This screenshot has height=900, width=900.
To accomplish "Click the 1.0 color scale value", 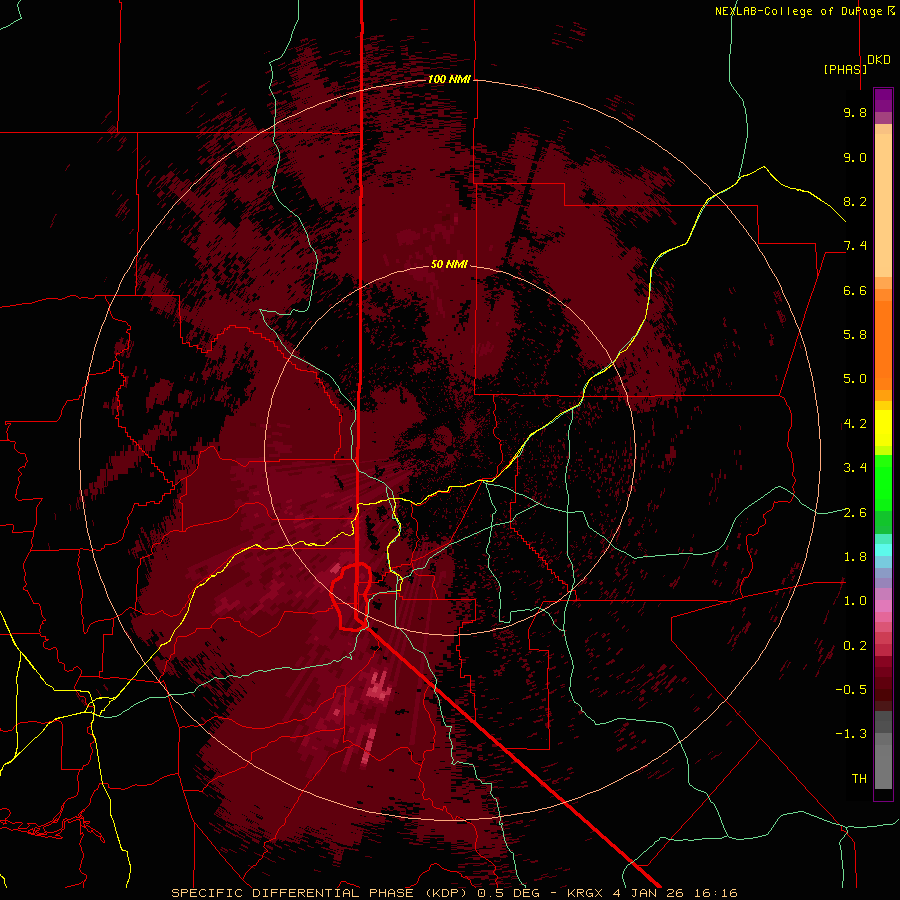I will pos(855,600).
